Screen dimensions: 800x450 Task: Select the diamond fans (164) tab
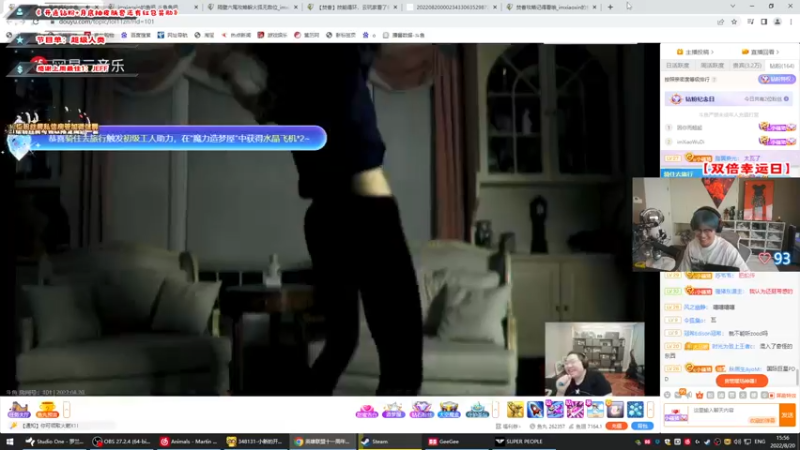point(782,66)
